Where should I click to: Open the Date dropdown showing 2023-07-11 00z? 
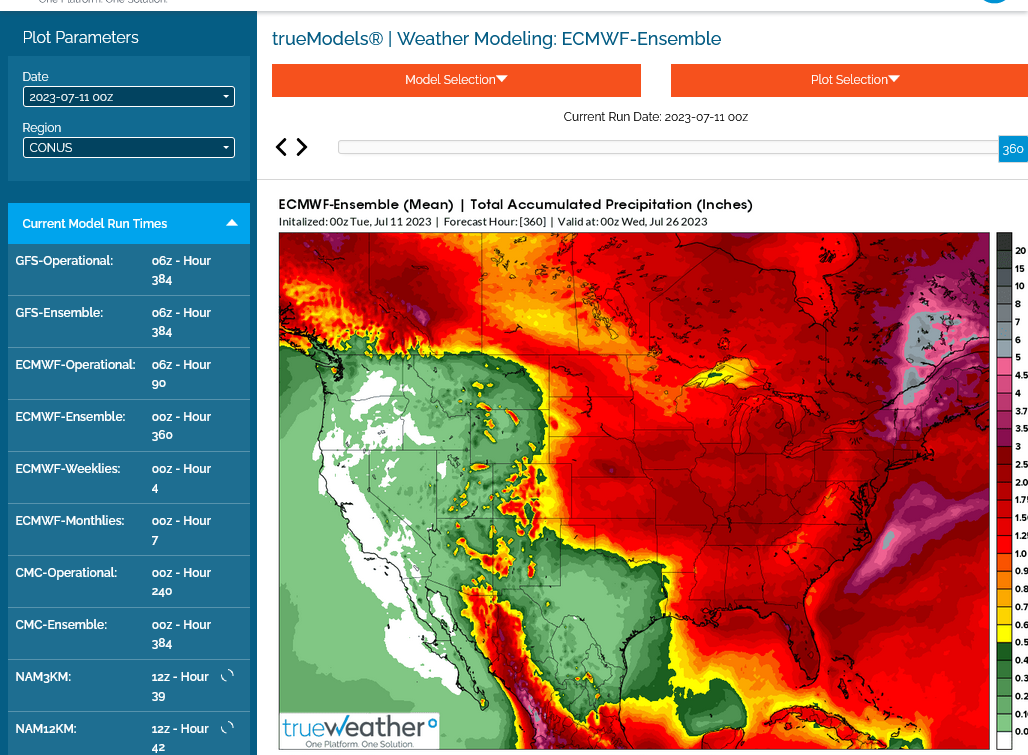(x=128, y=97)
